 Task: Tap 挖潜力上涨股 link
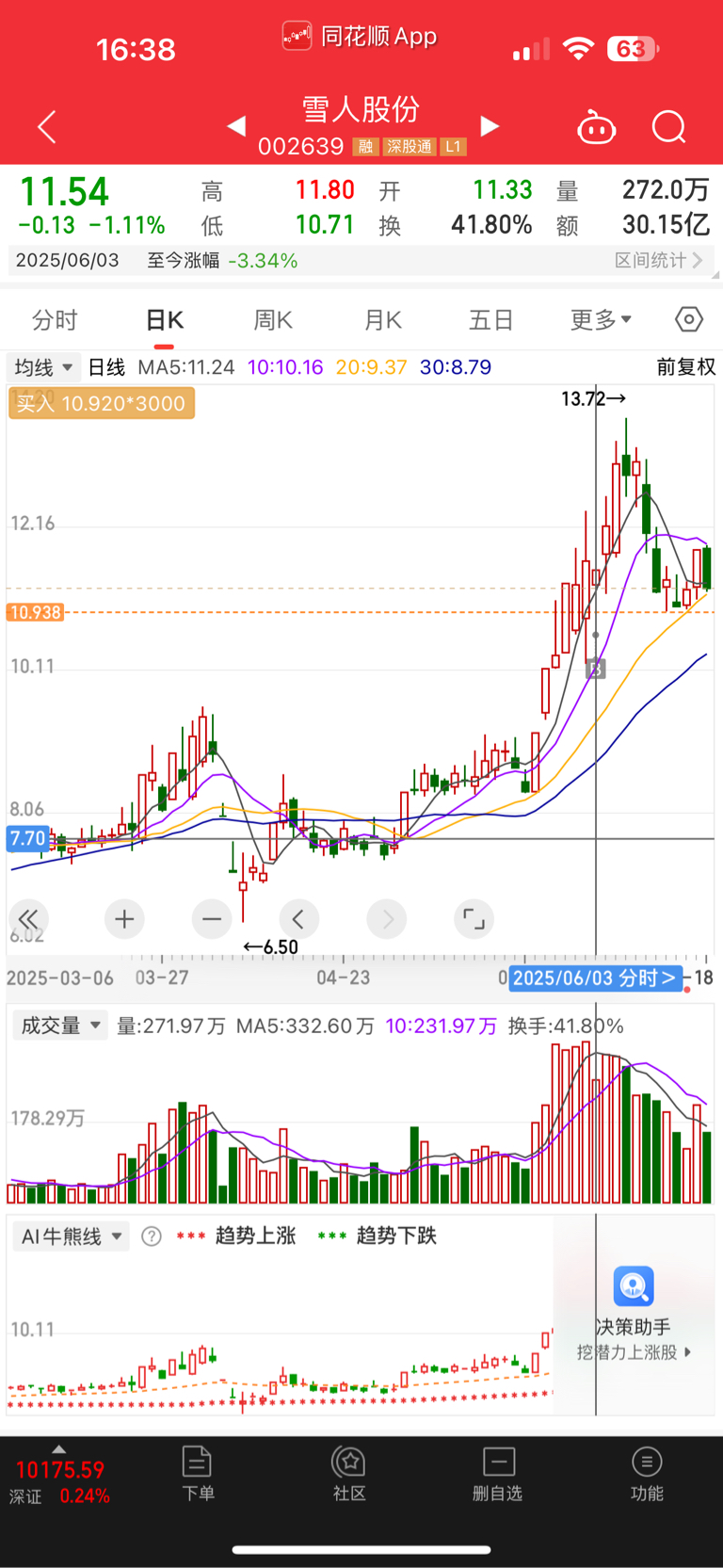click(x=634, y=1352)
